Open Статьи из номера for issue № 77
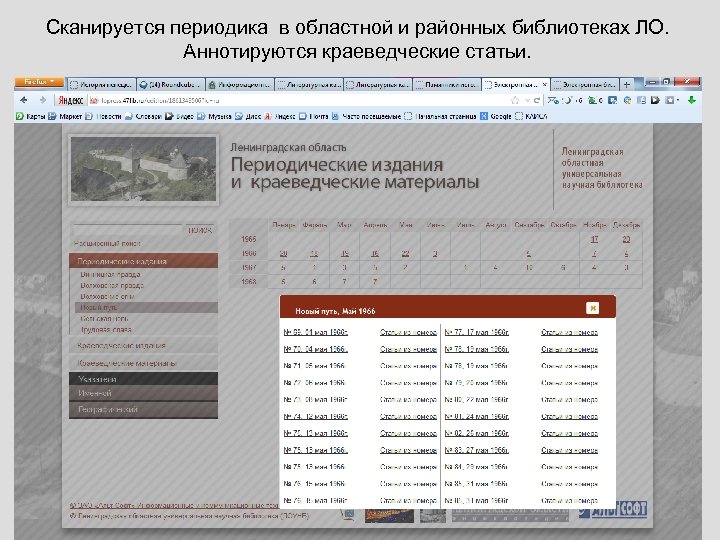720x540 pixels. (x=569, y=332)
